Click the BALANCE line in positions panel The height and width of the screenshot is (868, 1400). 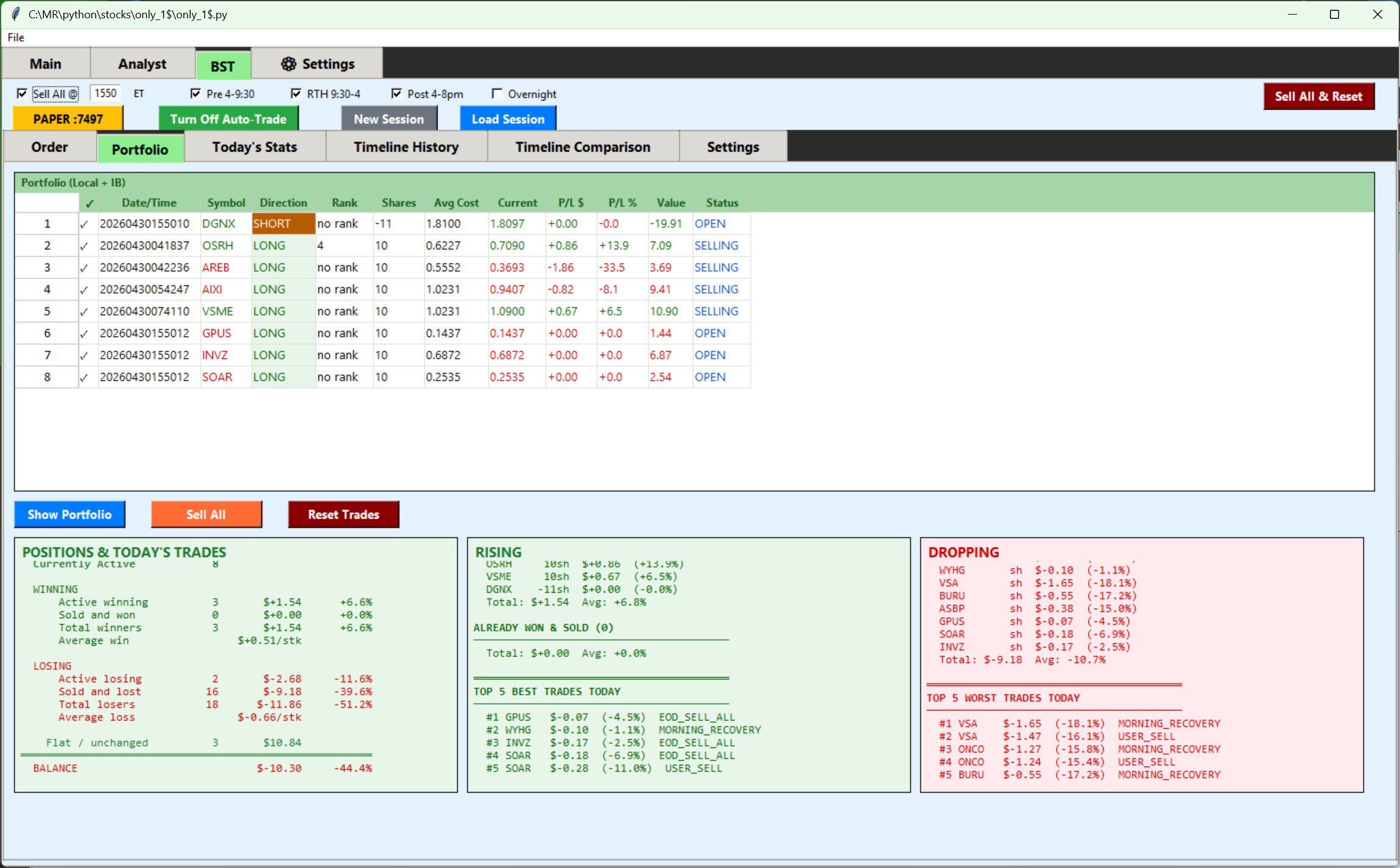click(x=202, y=768)
